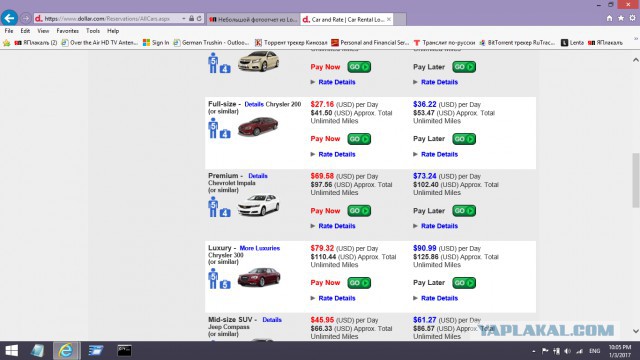Viewport: 640px width, 360px height.
Task: Refresh the page with reload icon
Action: [199, 18]
